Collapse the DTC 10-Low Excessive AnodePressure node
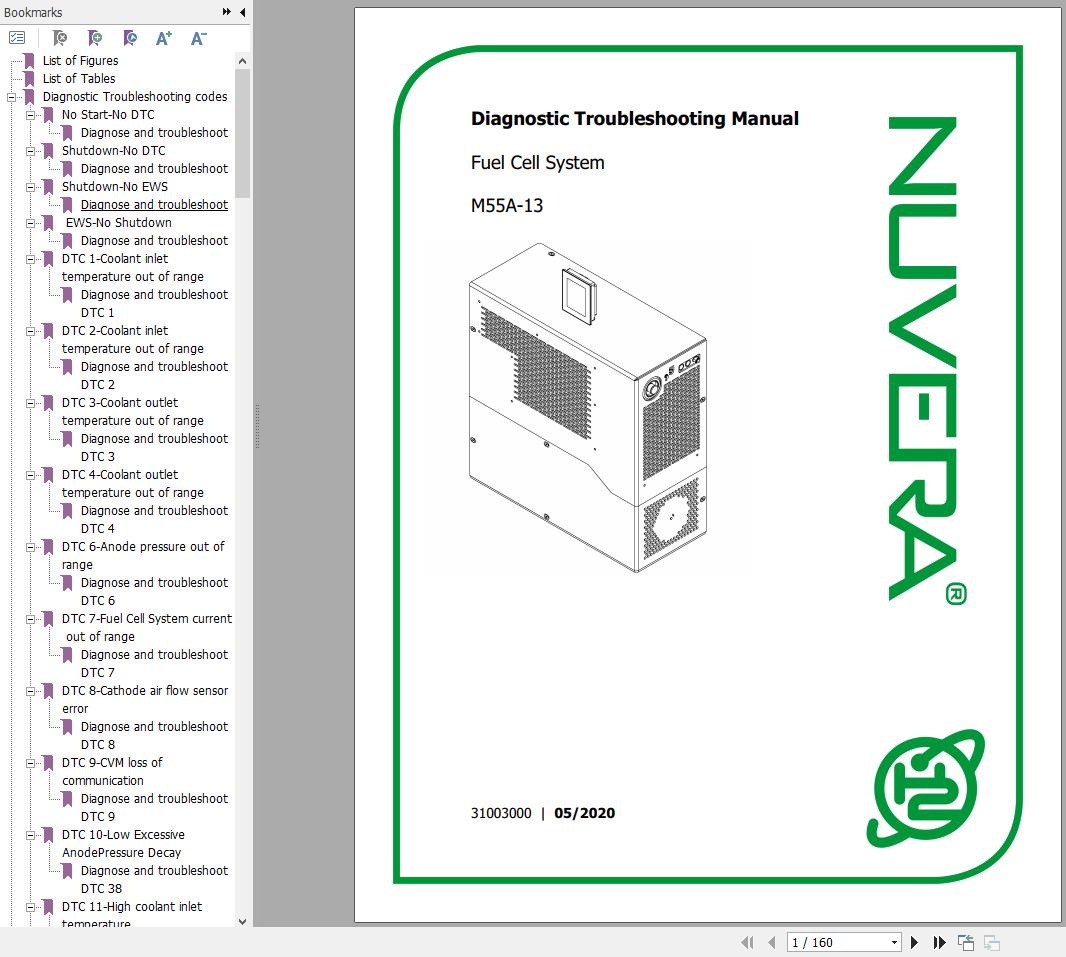Screen dimensions: 1066x957 pyautogui.click(x=31, y=835)
